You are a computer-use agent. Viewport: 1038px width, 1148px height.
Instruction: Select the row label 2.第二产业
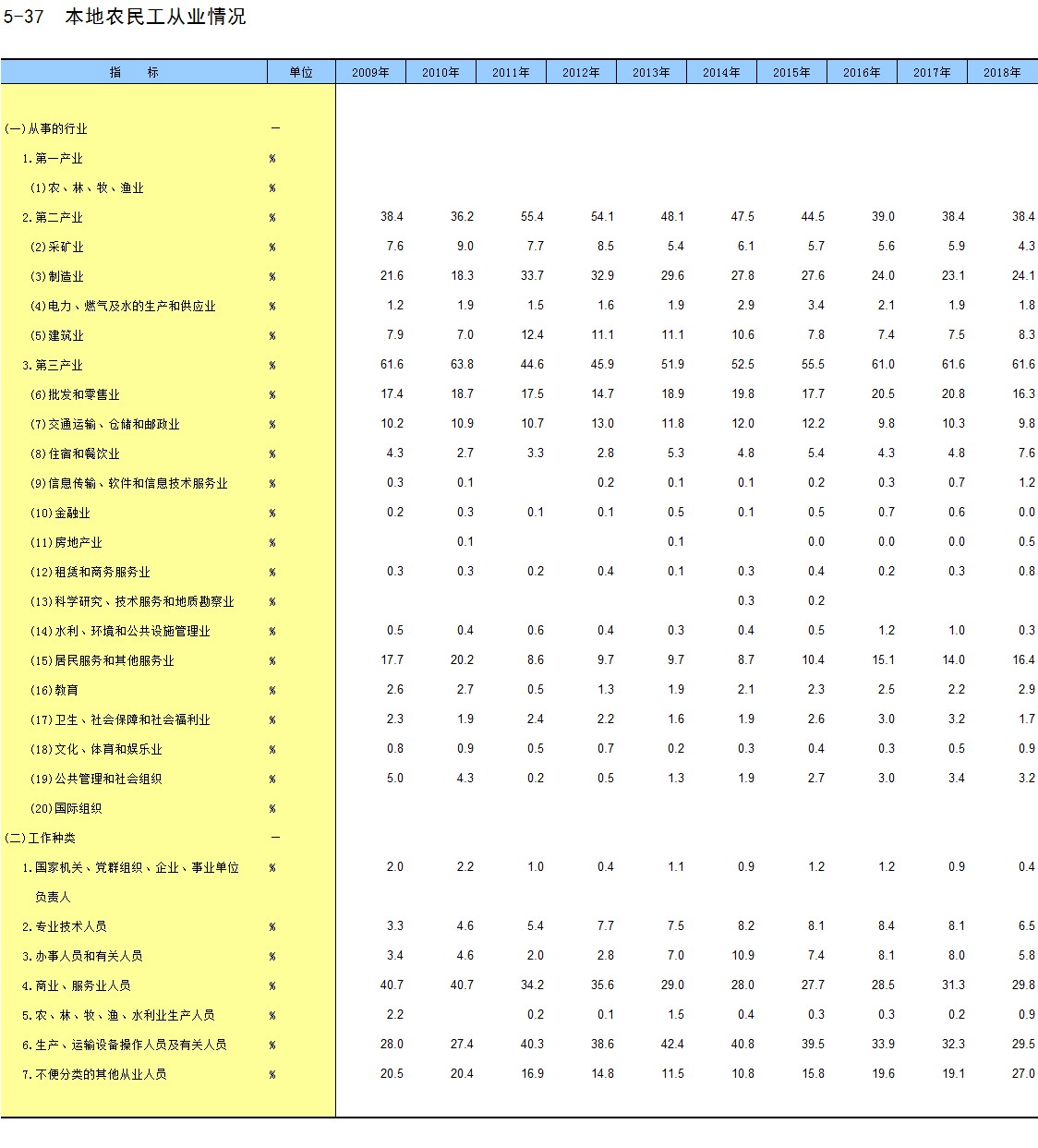[53, 217]
